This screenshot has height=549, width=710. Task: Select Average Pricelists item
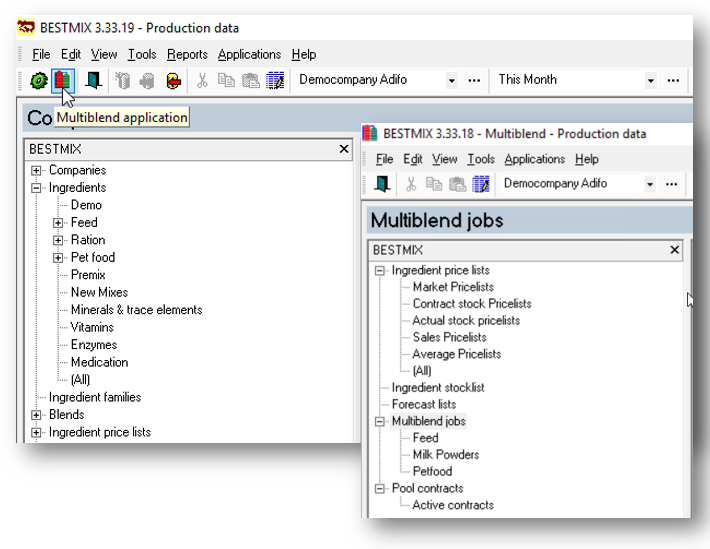(x=456, y=354)
